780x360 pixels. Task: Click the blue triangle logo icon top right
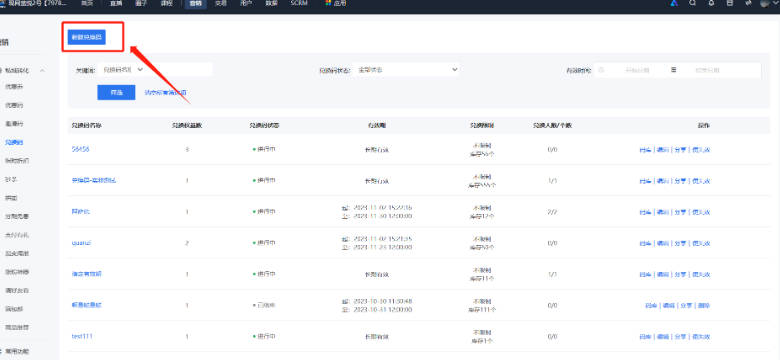(x=674, y=3)
